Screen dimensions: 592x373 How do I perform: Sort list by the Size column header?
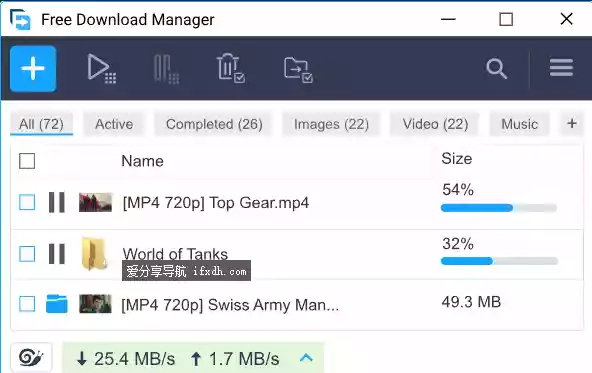click(x=457, y=159)
